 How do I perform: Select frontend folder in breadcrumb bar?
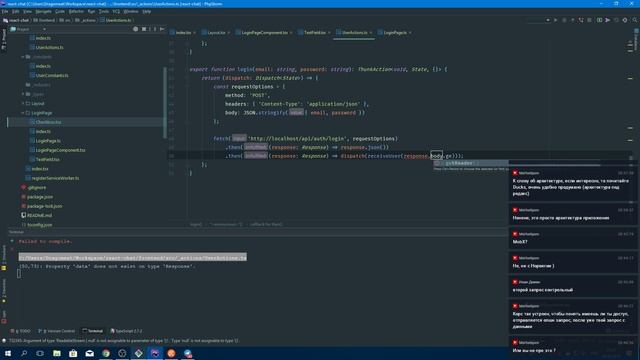pos(44,20)
